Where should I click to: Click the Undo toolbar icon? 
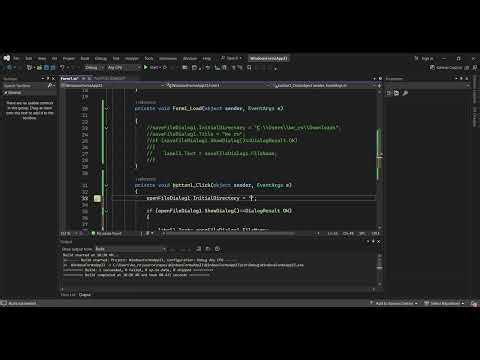(x=62, y=68)
